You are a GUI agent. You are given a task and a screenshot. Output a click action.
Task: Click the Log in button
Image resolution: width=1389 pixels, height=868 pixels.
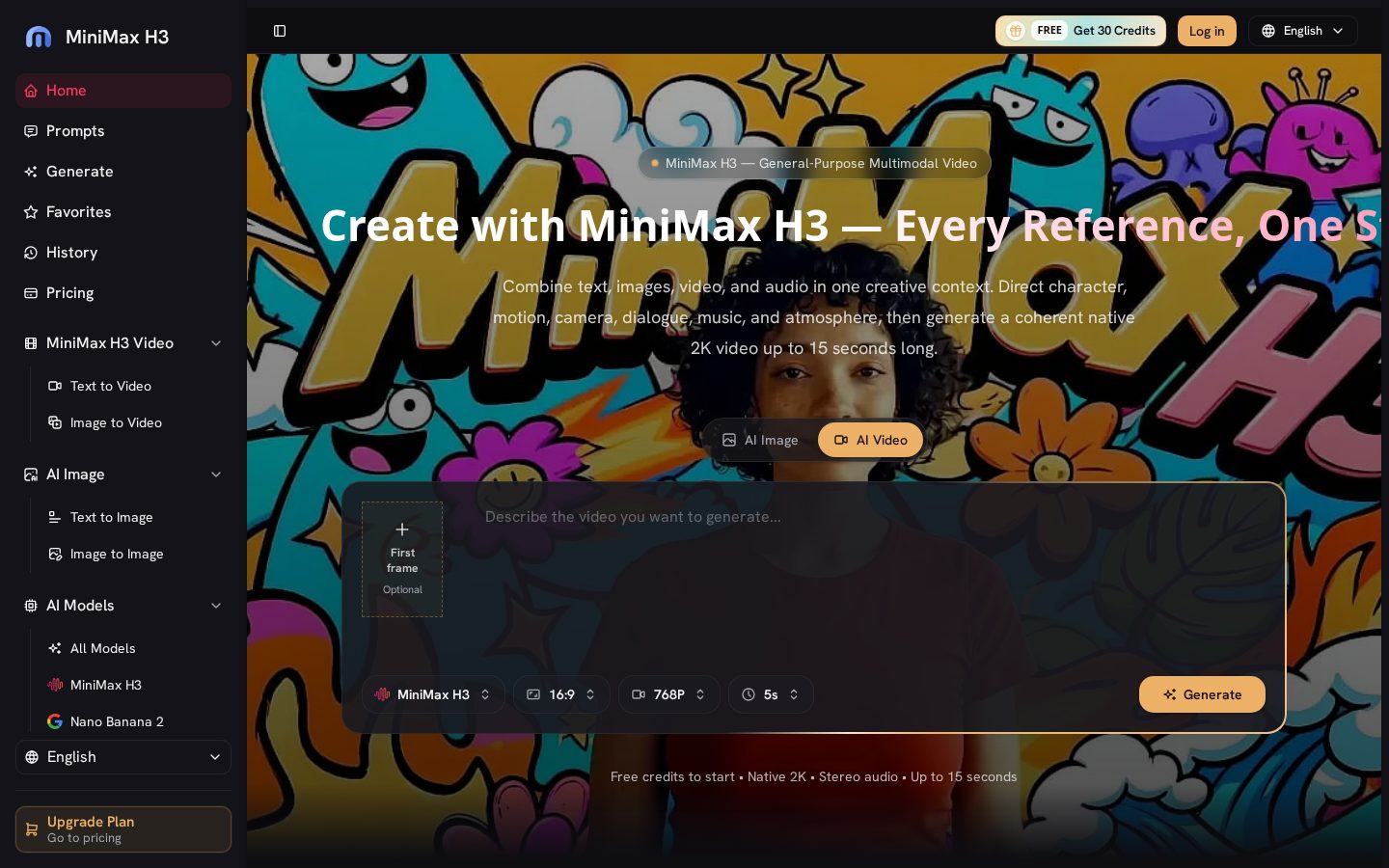click(x=1207, y=31)
